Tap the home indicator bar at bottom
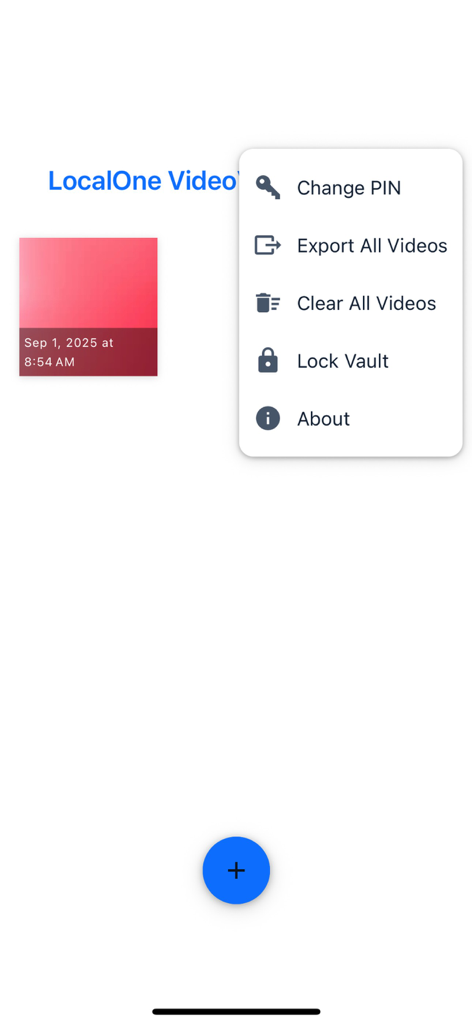Image resolution: width=472 pixels, height=1024 pixels. click(x=236, y=1012)
